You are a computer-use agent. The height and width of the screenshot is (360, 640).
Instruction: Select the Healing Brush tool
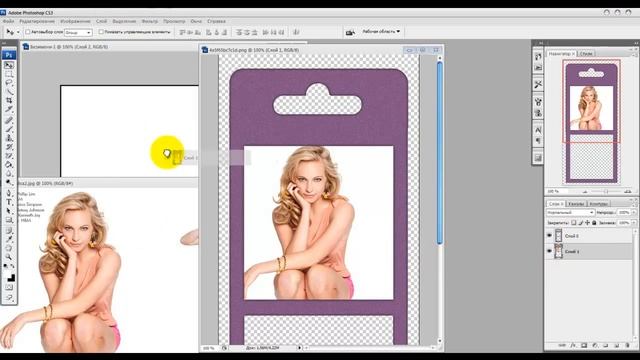point(9,120)
